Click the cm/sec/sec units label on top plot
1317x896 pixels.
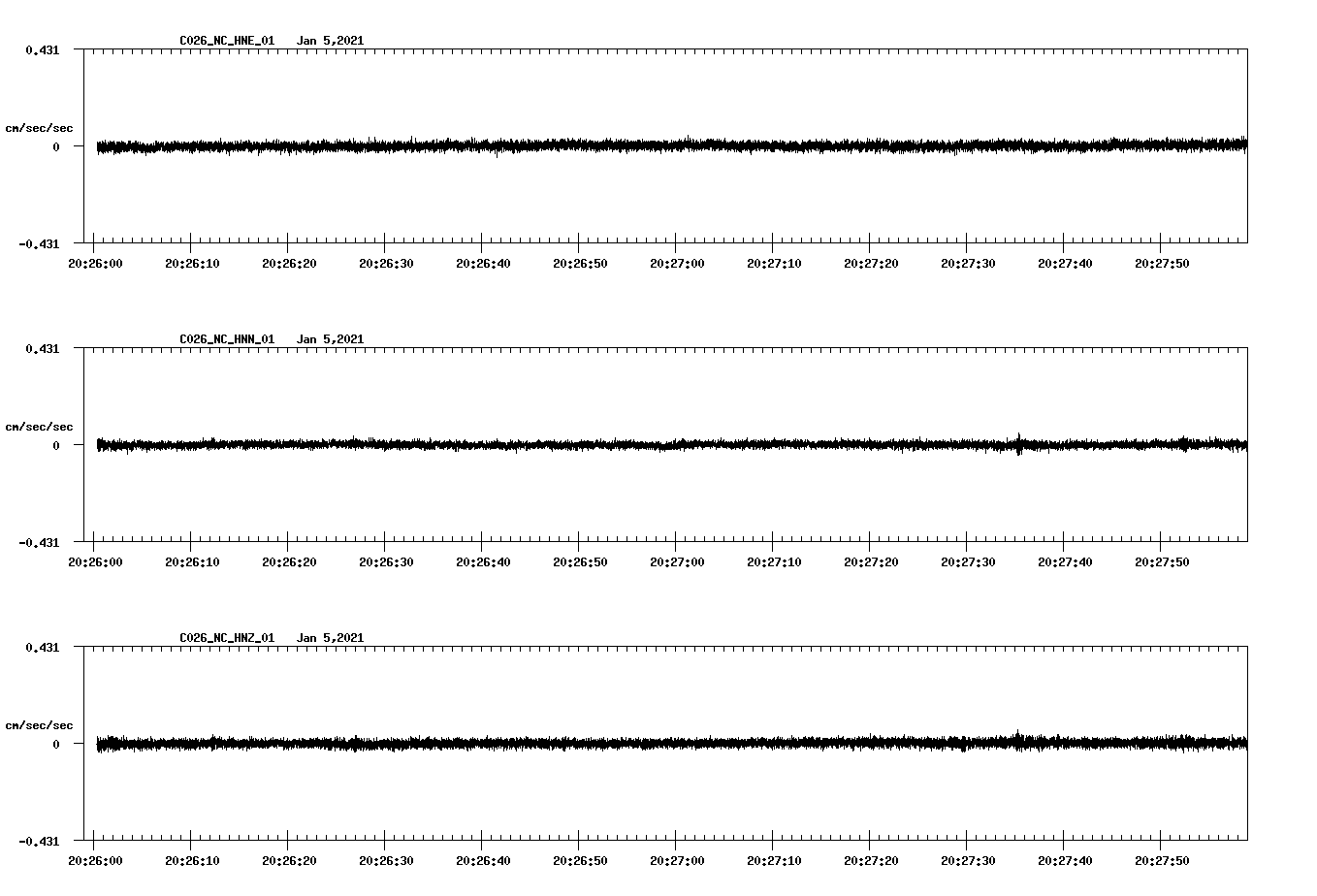pyautogui.click(x=40, y=127)
